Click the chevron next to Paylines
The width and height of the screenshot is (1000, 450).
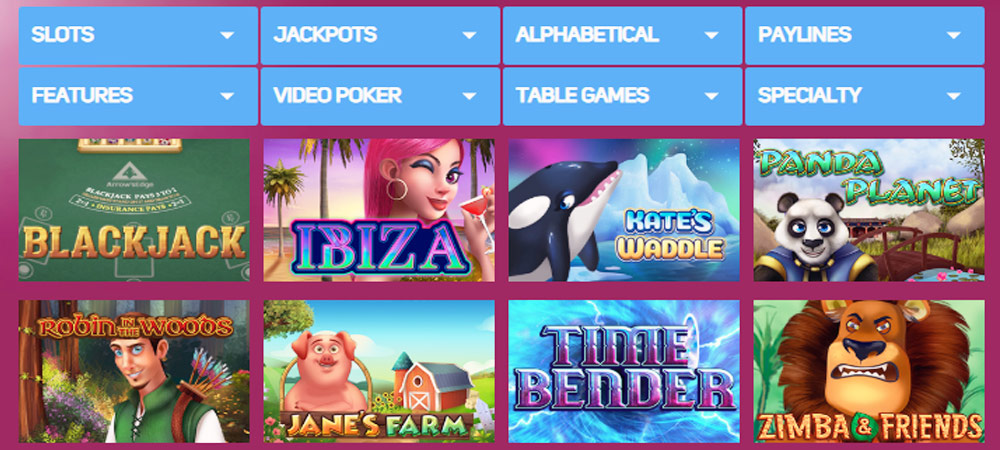pos(953,36)
